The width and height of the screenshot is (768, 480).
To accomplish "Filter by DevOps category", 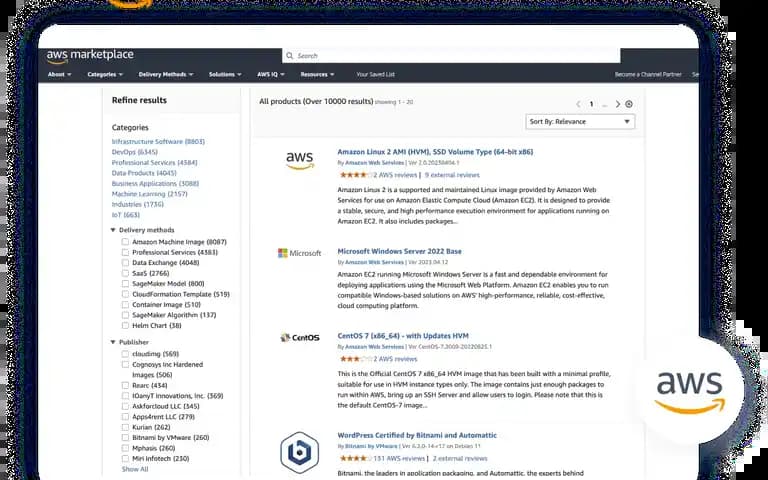I will pos(135,152).
